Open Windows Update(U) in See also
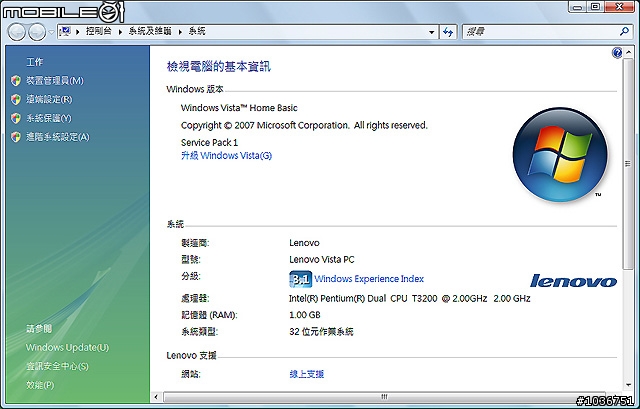 coord(67,347)
